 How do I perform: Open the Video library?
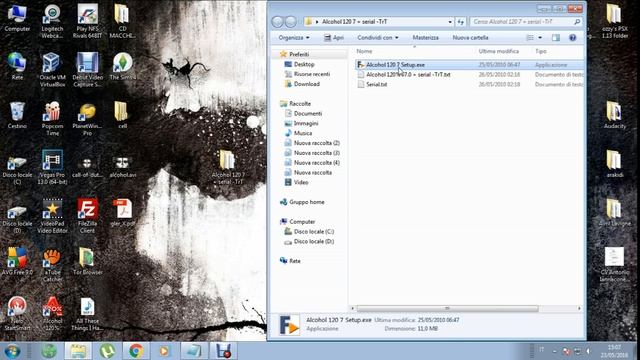296,182
